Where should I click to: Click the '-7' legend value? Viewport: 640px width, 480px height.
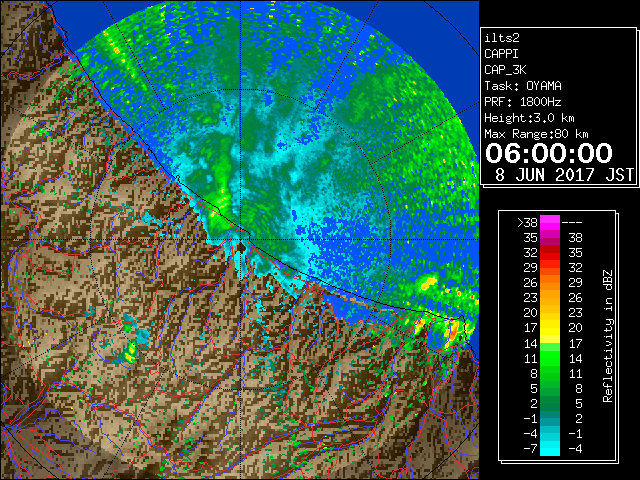(530, 449)
